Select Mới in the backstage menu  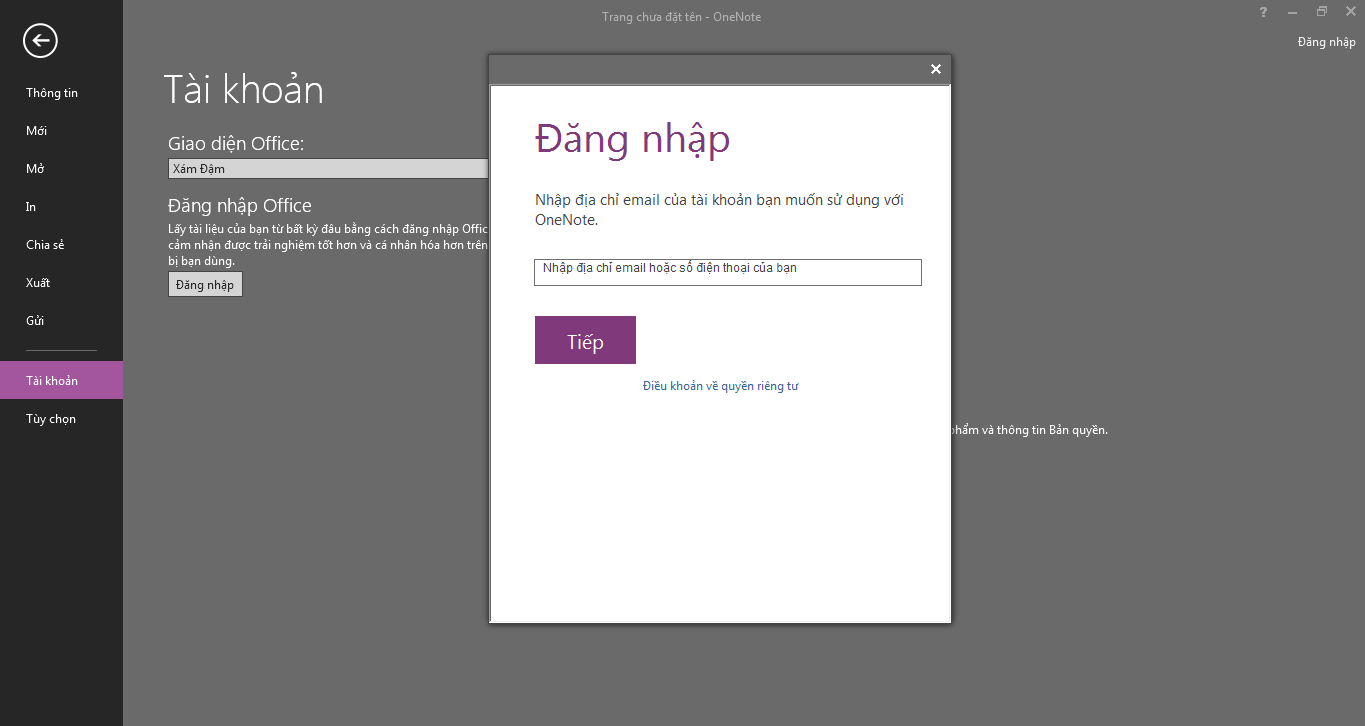37,131
